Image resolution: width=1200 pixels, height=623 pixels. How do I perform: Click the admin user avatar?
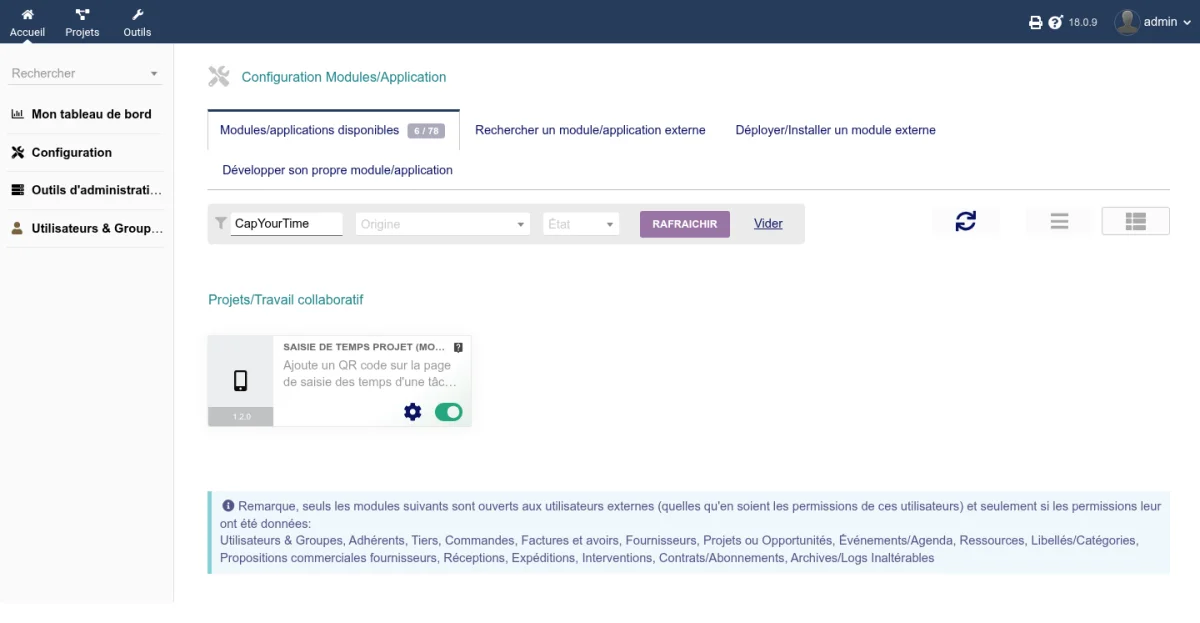[1127, 22]
